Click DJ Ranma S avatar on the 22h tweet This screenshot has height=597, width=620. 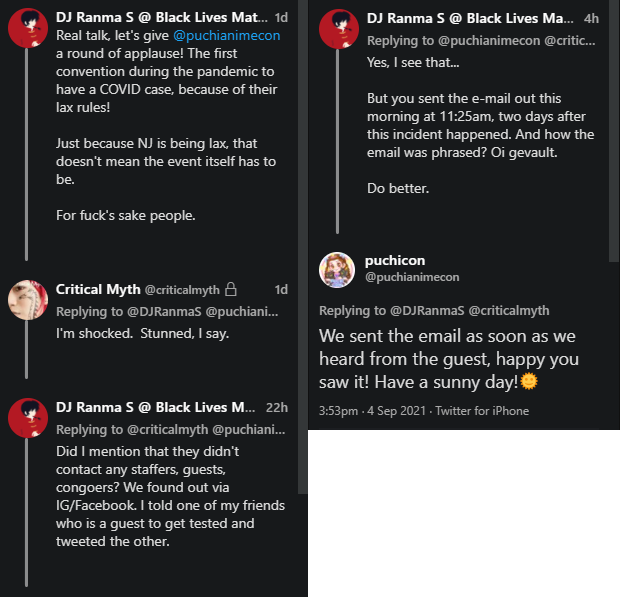click(x=27, y=417)
